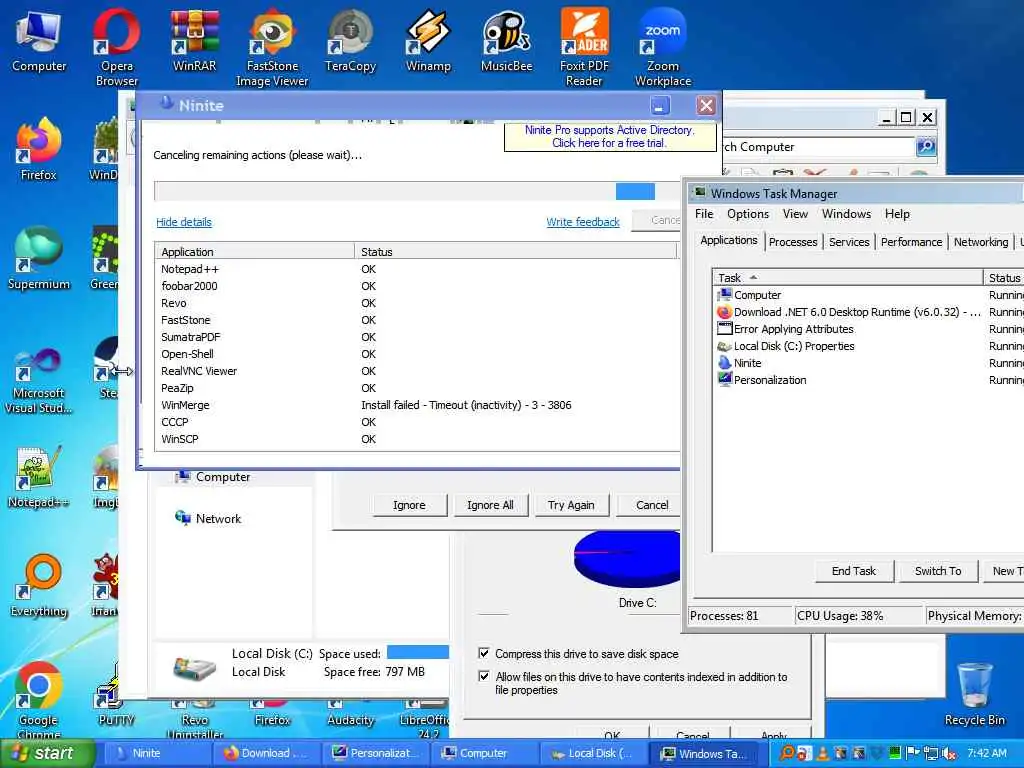The height and width of the screenshot is (768, 1024).
Task: Open the File menu in Task Manager
Action: [x=704, y=214]
